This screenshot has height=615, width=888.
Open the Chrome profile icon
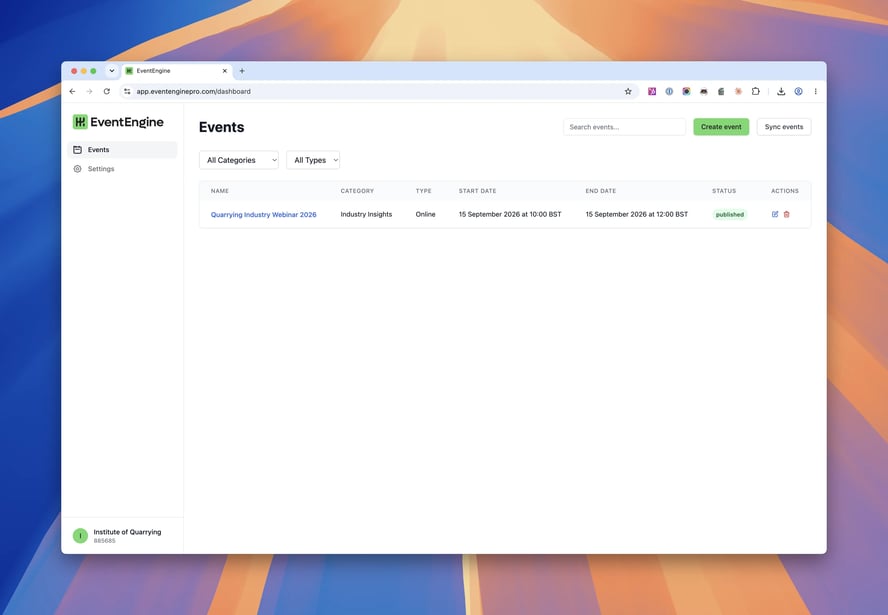pos(799,91)
